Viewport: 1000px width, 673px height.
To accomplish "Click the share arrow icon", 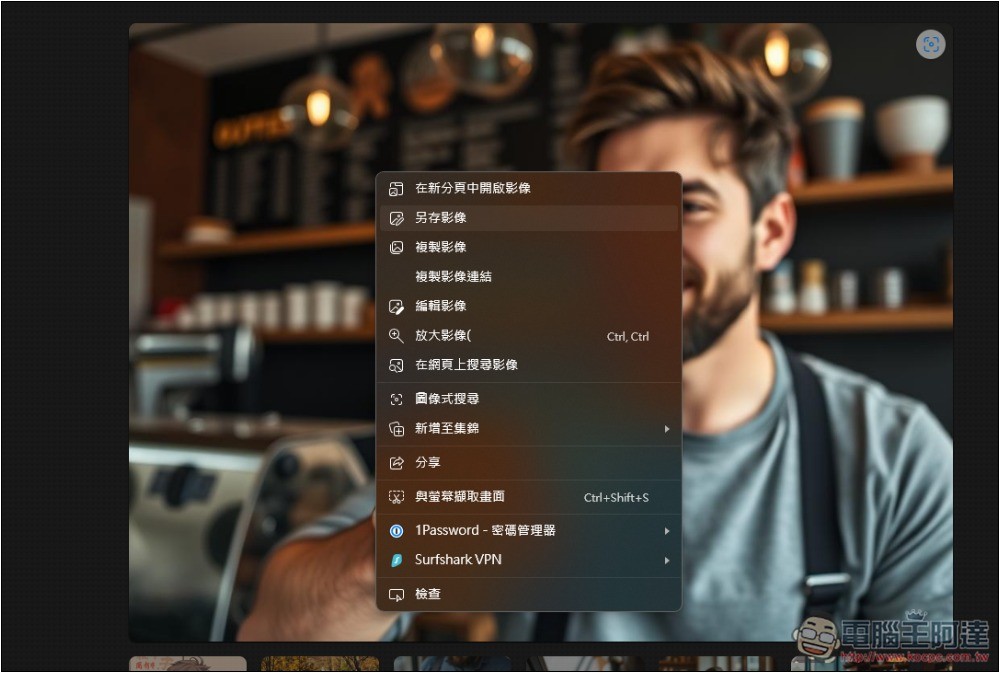I will (396, 463).
